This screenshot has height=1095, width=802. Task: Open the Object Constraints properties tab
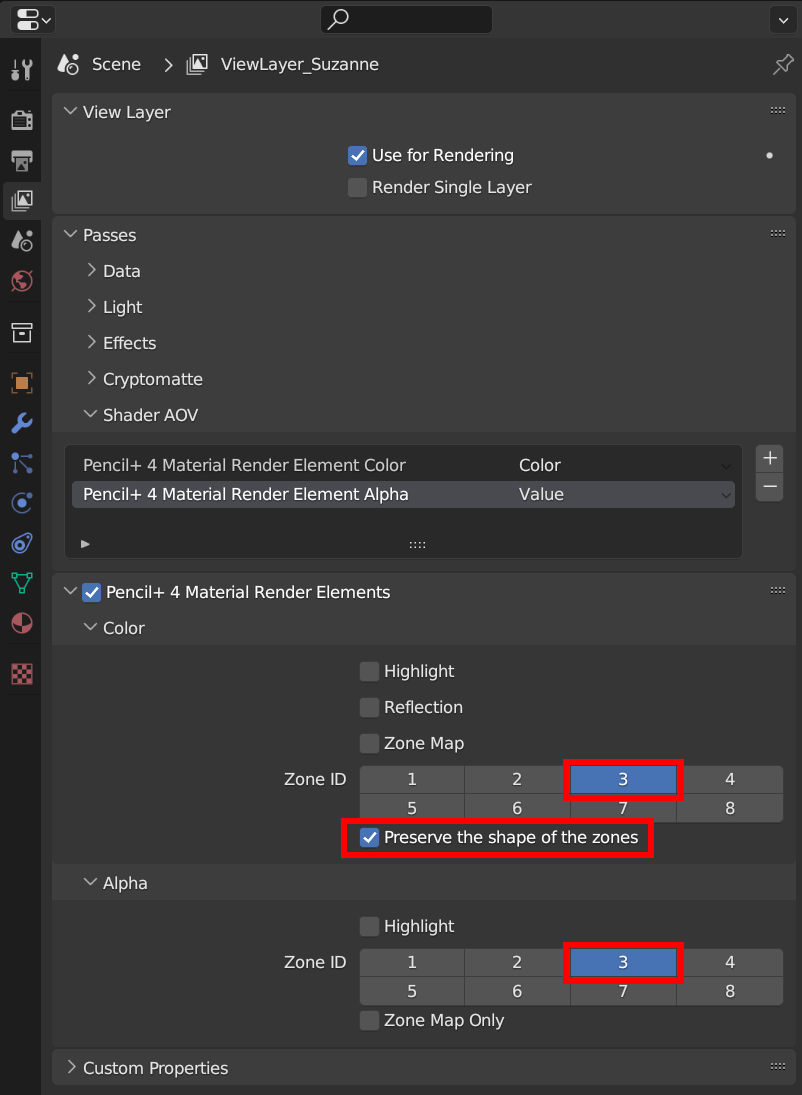pos(22,543)
